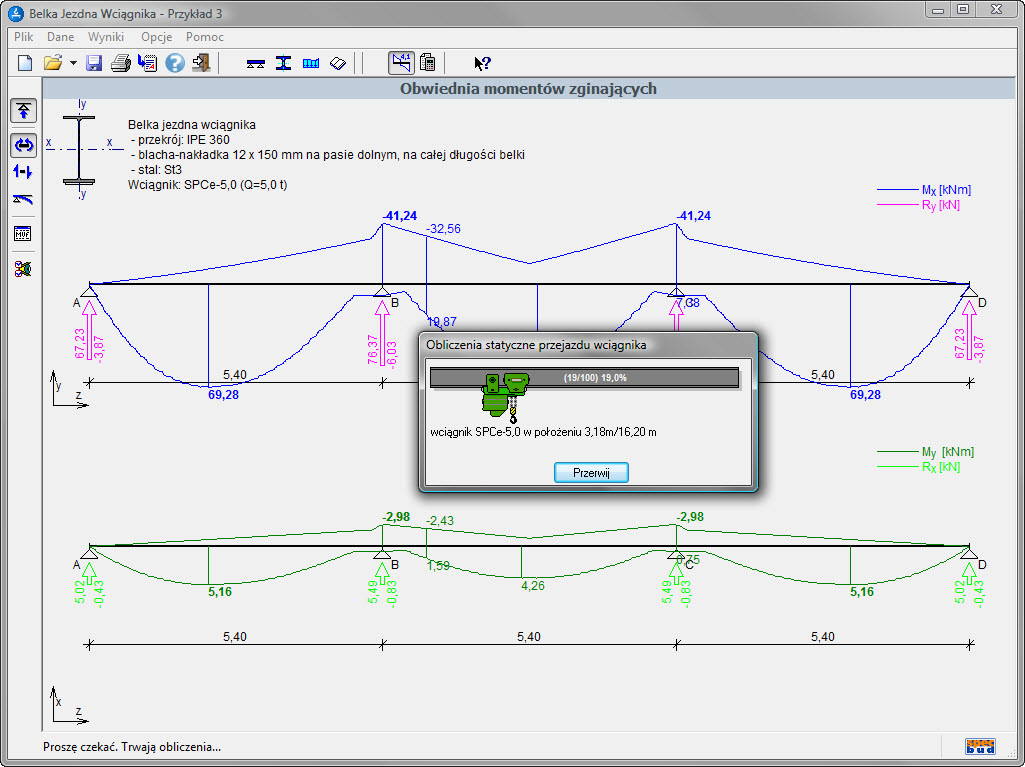This screenshot has width=1025, height=767.
Task: Click the calculation progress bar
Action: click(584, 377)
